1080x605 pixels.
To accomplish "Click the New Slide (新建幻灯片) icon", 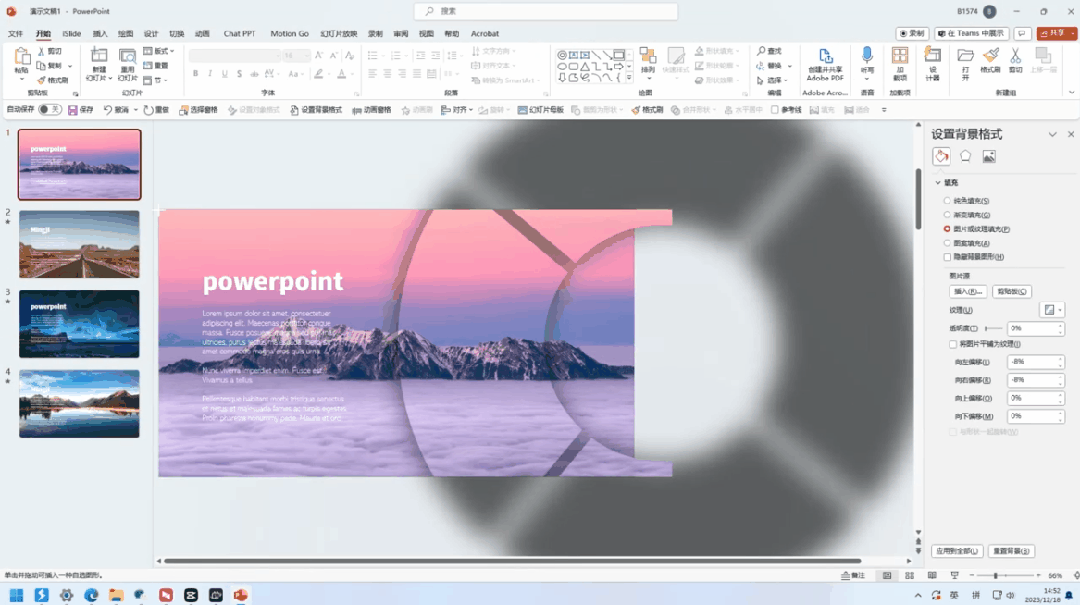I will (99, 57).
